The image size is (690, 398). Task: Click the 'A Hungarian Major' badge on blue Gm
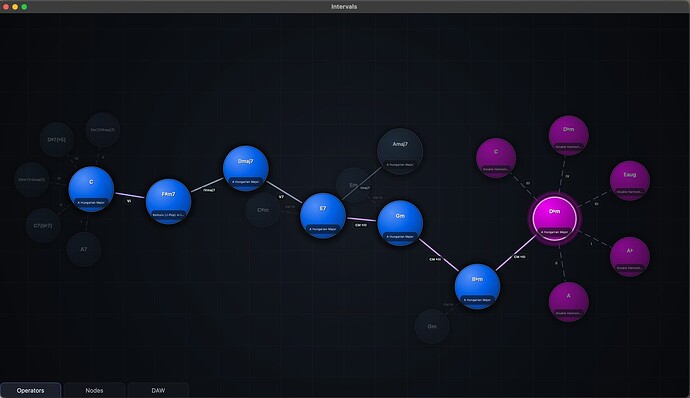pyautogui.click(x=400, y=236)
